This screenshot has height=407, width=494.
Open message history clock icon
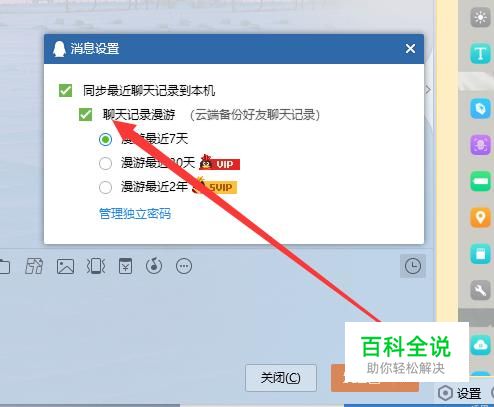[413, 266]
